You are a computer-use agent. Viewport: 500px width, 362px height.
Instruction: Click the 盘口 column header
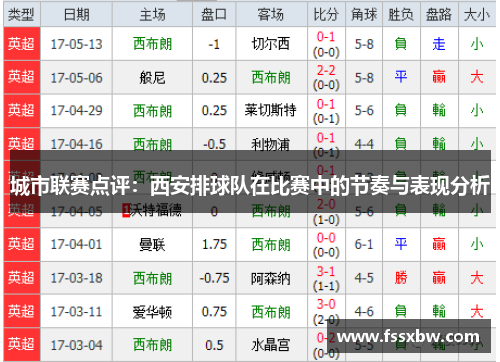click(x=214, y=14)
